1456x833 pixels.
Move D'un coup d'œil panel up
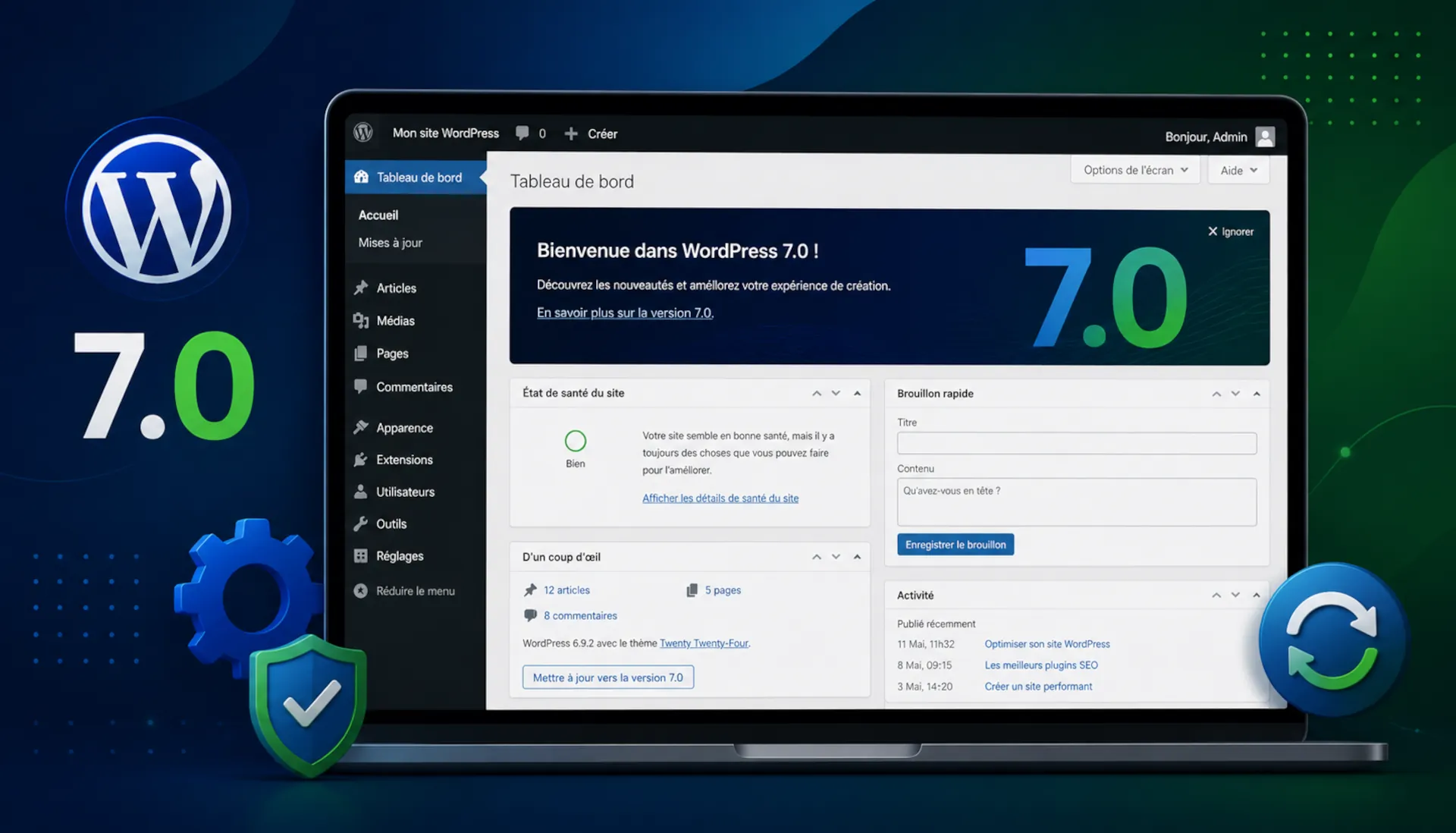tap(817, 557)
